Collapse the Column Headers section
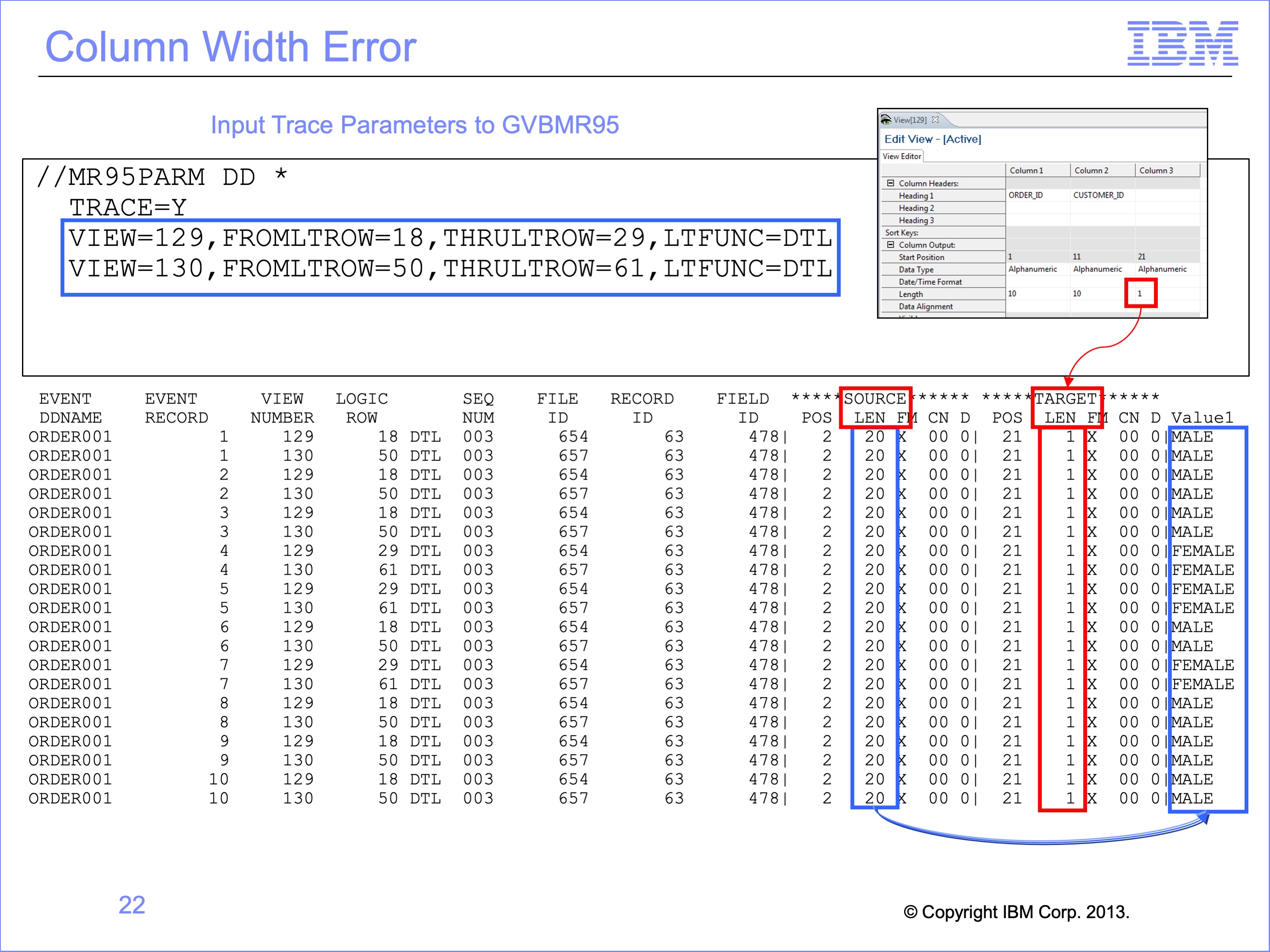The image size is (1270, 952). (891, 183)
